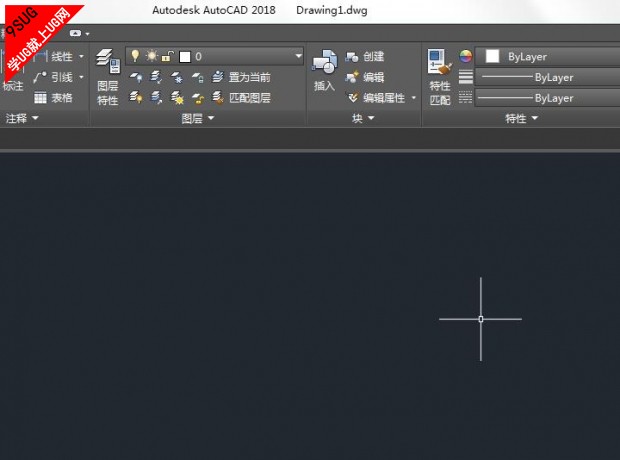620x460 pixels.
Task: Click the white ByLayer color swatch in the properties panel
Action: [x=492, y=56]
